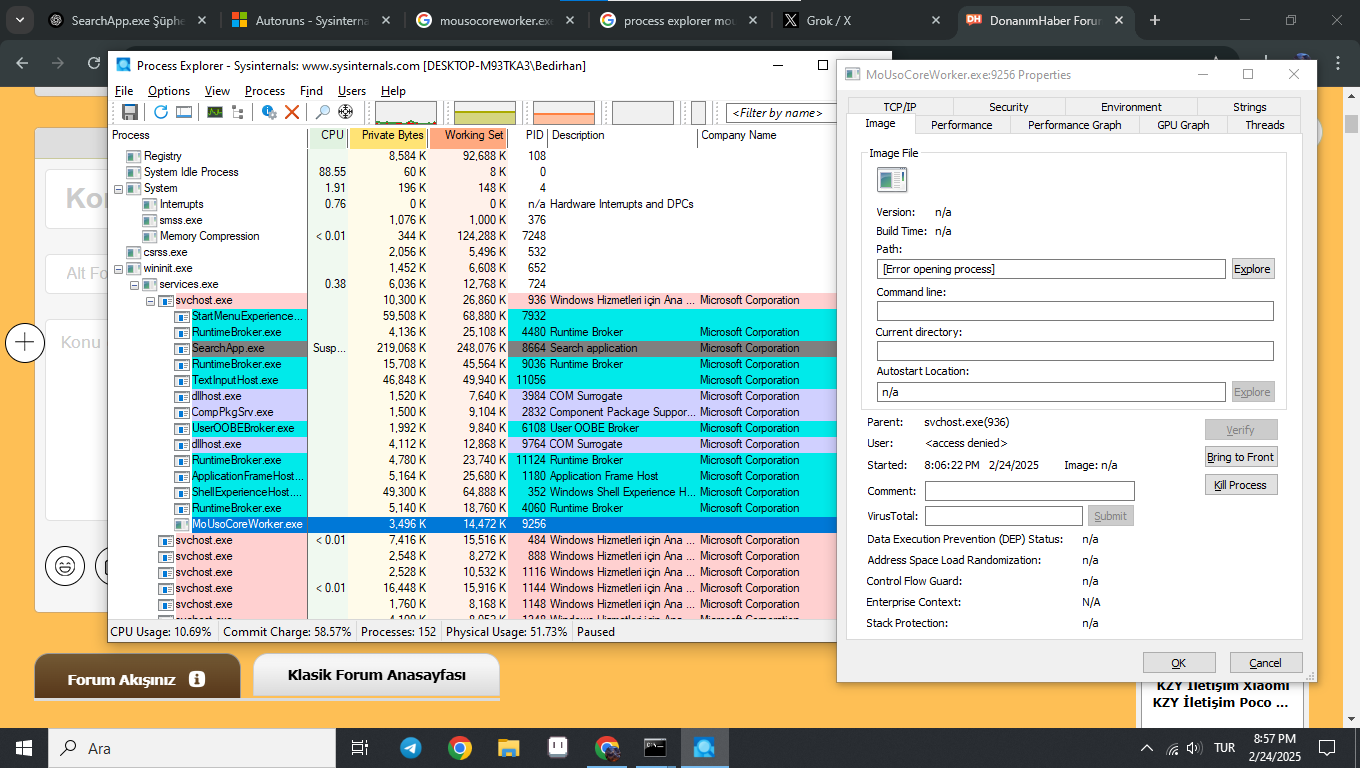Click the Filter by name field
This screenshot has height=768, width=1360.
[x=779, y=113]
